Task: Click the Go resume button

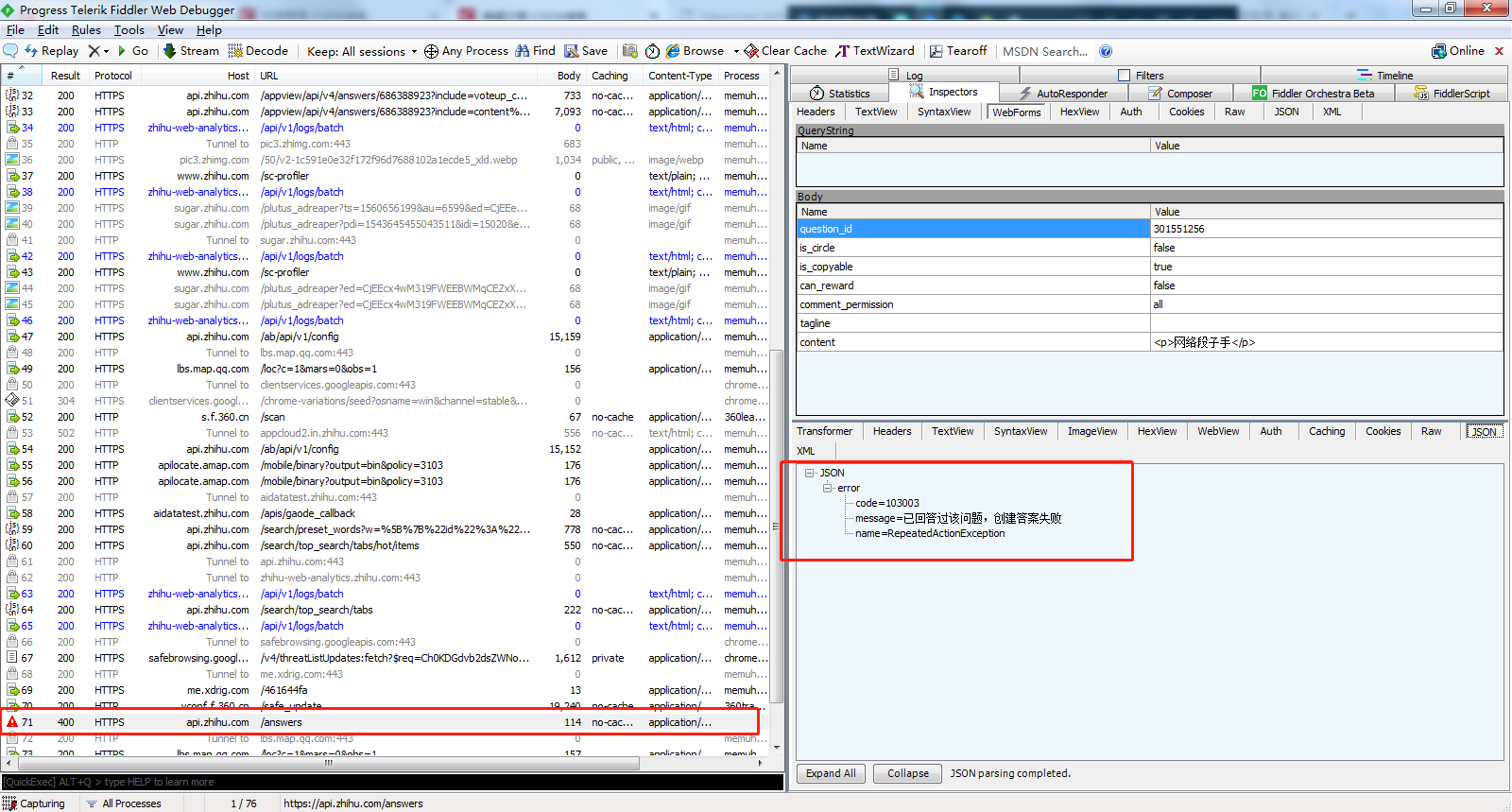Action: point(133,51)
